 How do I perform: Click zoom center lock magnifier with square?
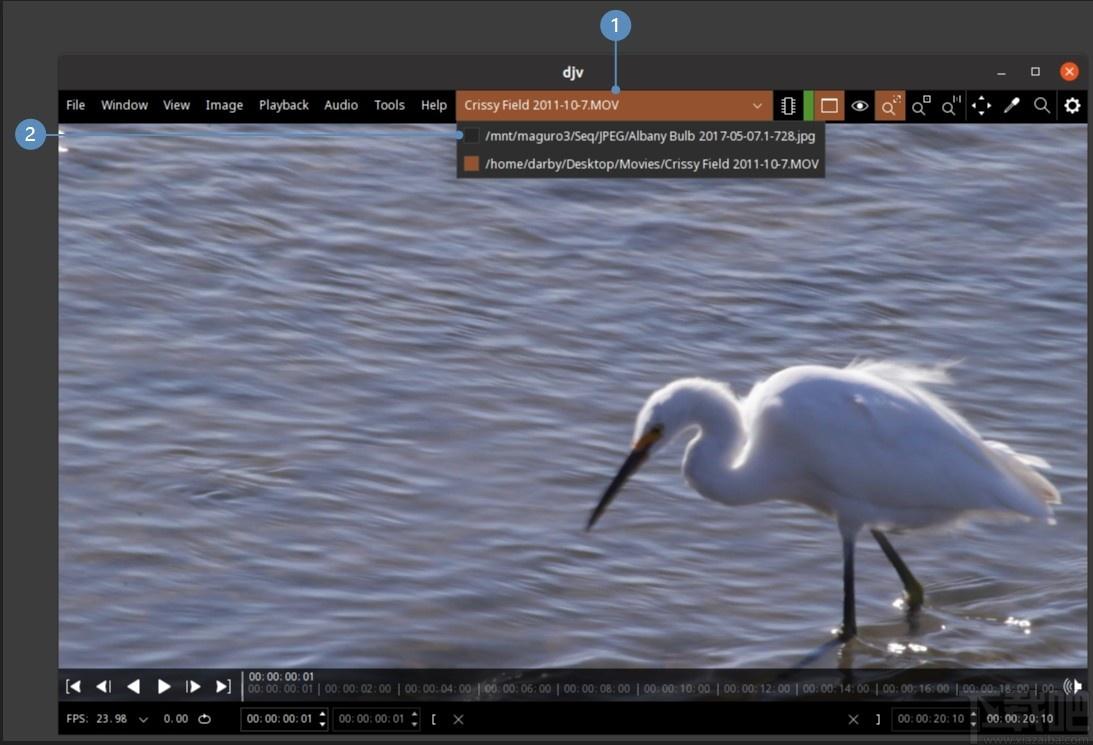tap(921, 106)
